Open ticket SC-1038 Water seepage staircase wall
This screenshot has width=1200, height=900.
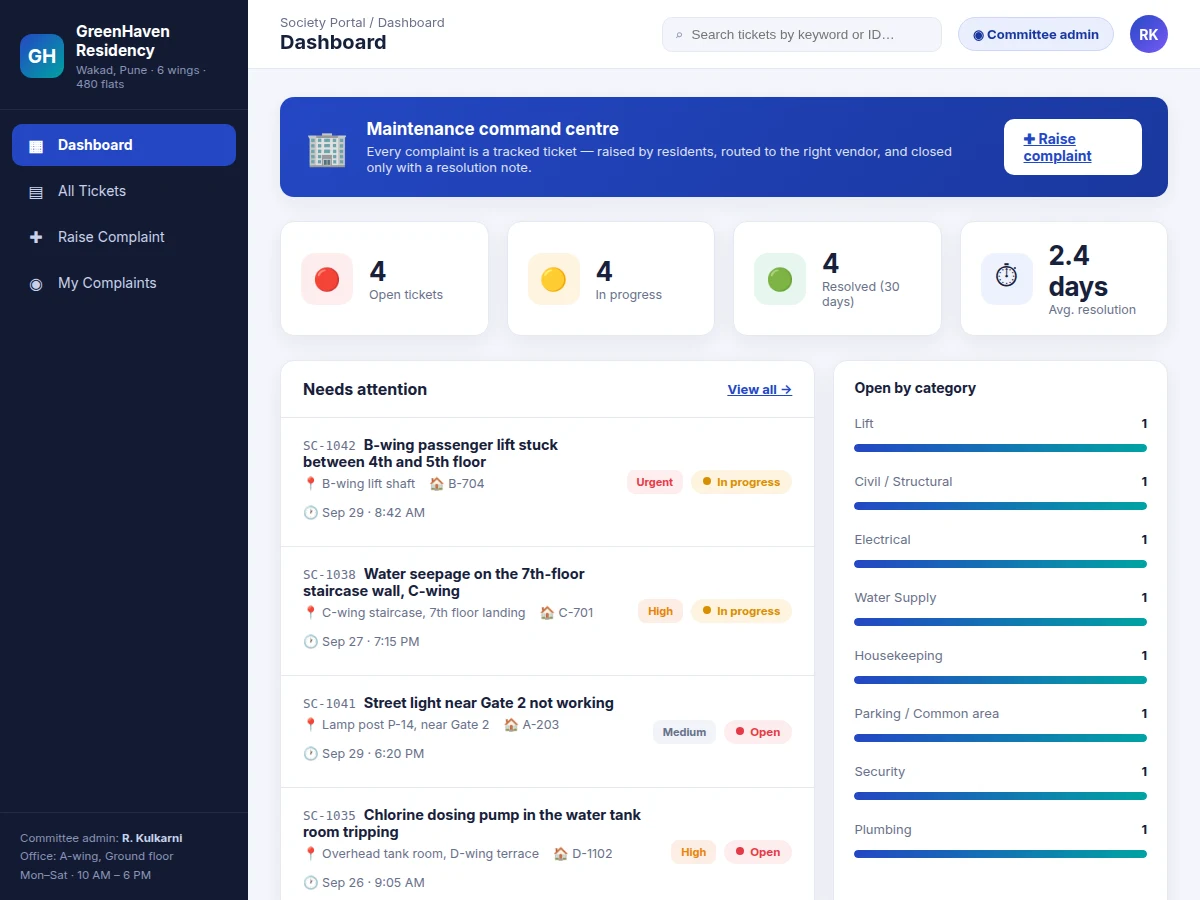coord(547,611)
